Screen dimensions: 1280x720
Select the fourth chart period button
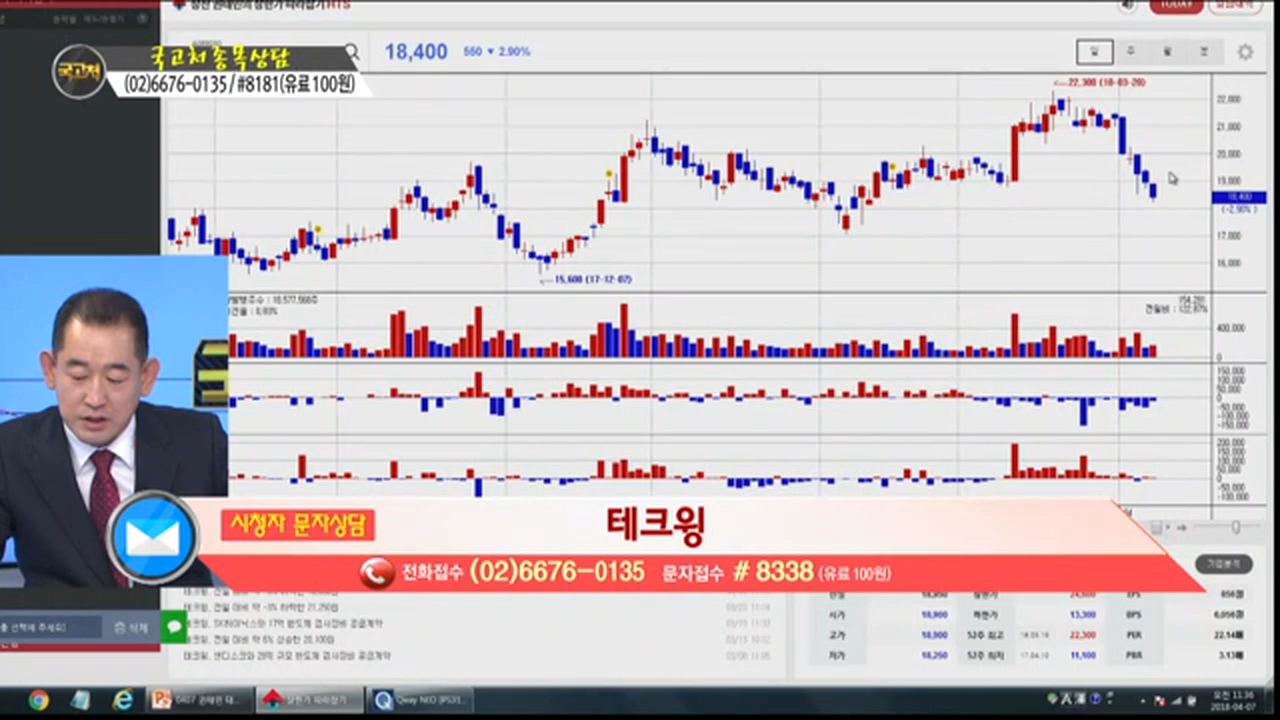tap(1204, 51)
